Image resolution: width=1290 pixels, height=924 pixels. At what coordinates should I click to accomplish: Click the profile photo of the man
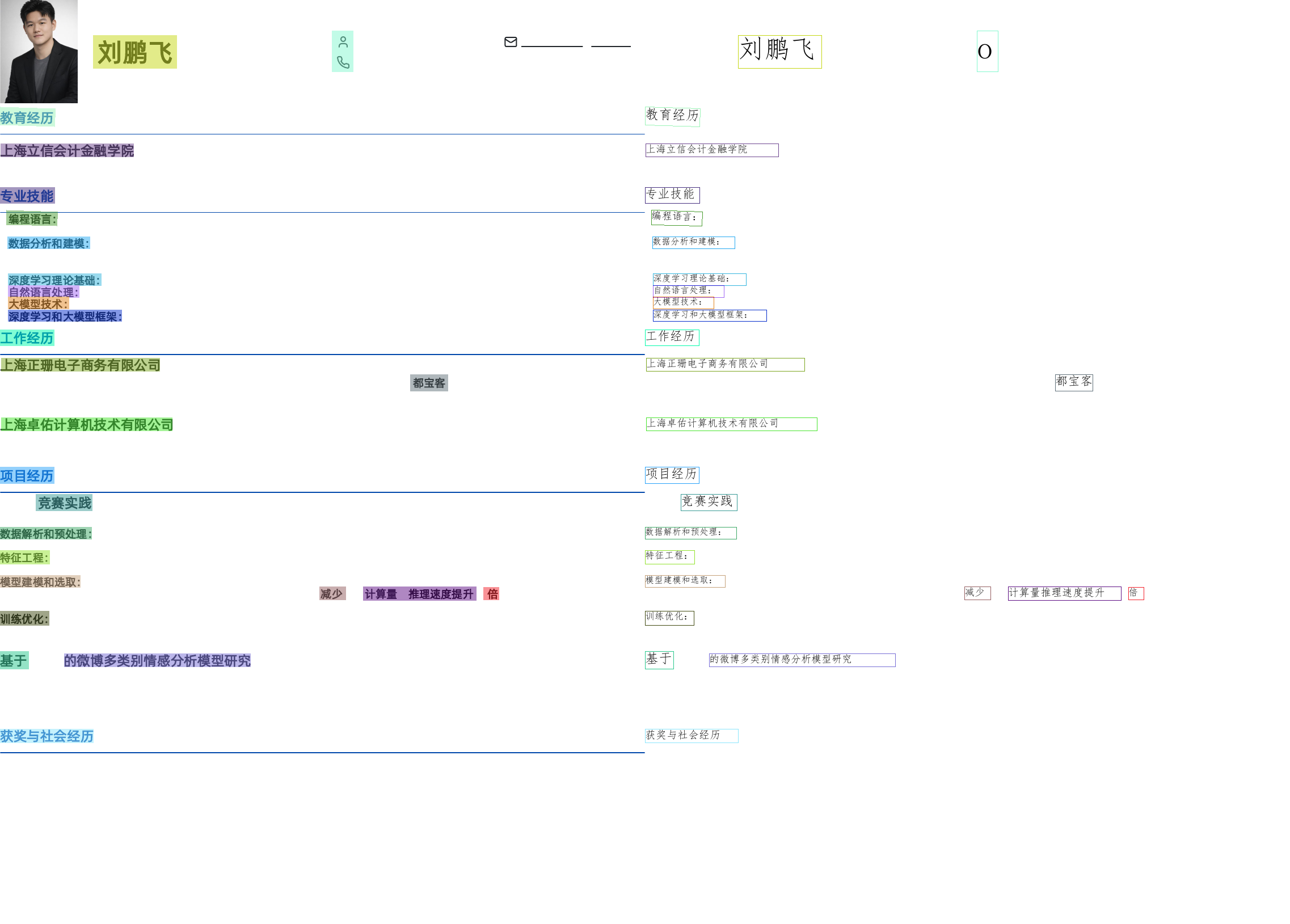(x=39, y=51)
